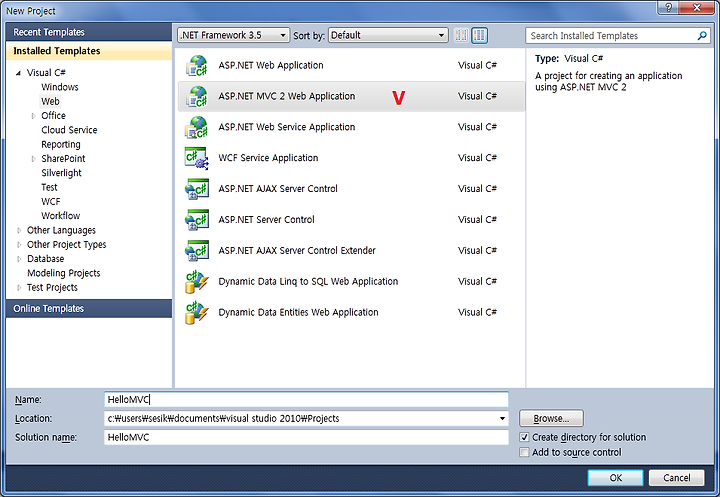Select the WCF category
Screen dimensions: 720x497
[51, 202]
